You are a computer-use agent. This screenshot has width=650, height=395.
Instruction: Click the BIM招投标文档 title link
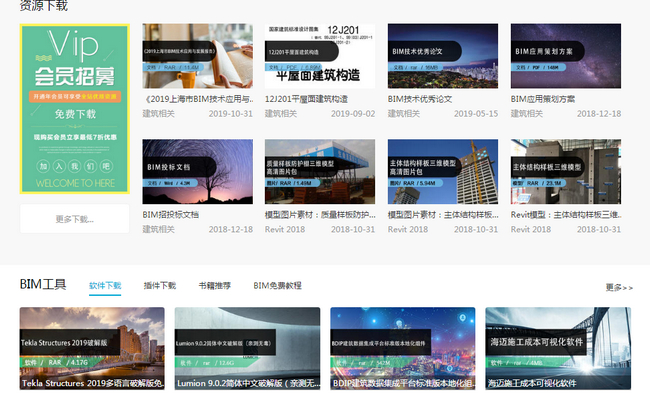pyautogui.click(x=171, y=215)
